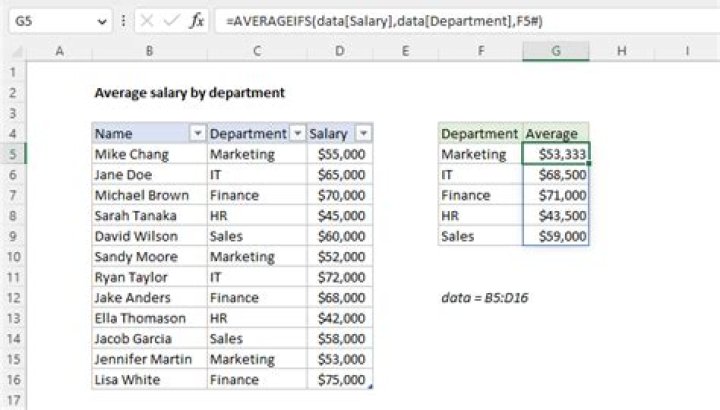Select row 5 header
The height and width of the screenshot is (410, 720).
pos(13,154)
